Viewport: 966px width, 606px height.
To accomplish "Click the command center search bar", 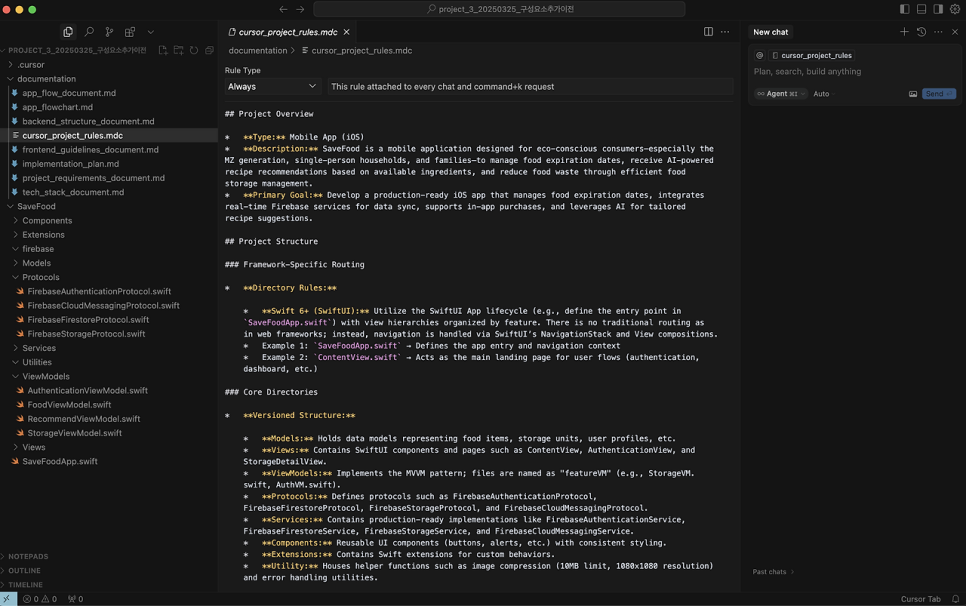I will [500, 9].
